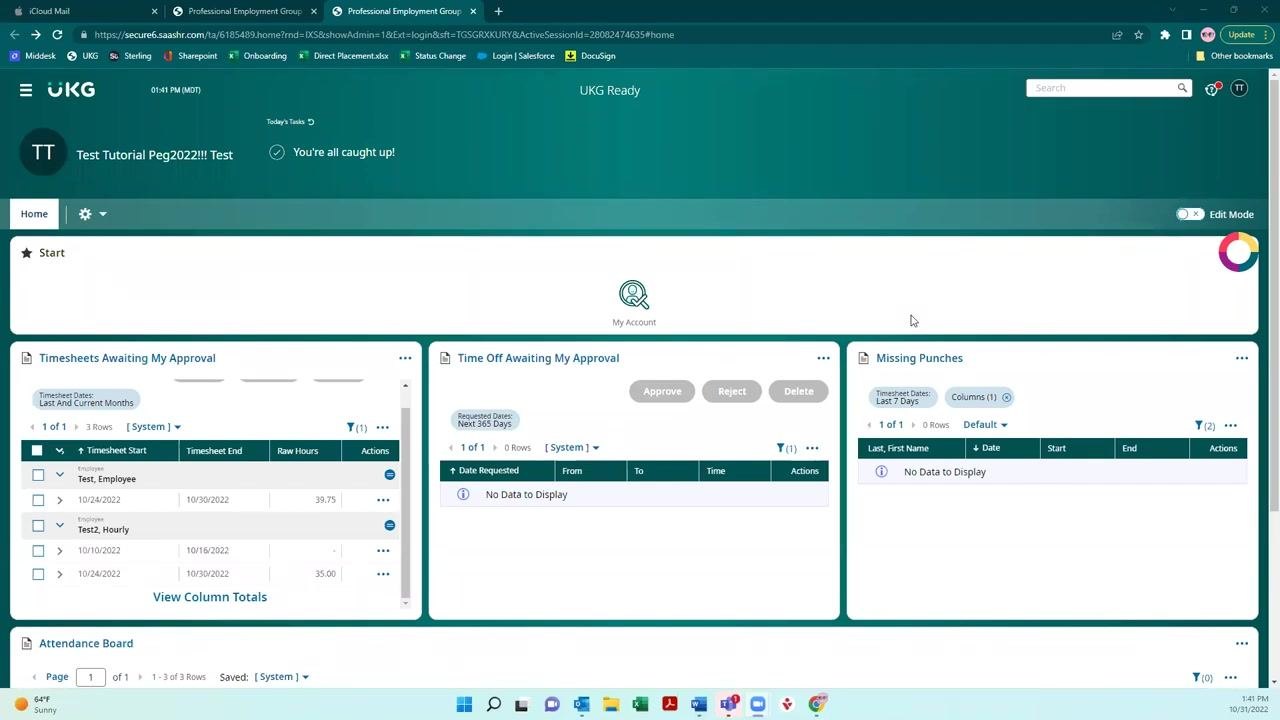Open Timesheets Awaiting My Approval panel options

tap(405, 358)
